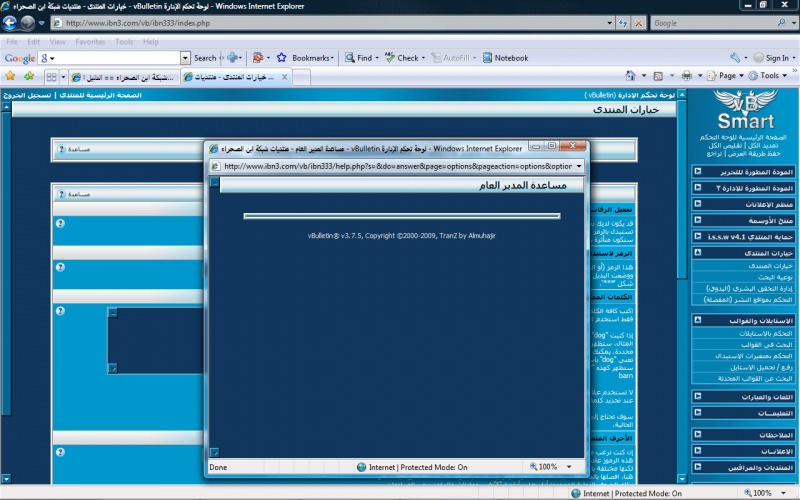Screen dimensions: 800x500
Task: Click the browser Back button
Action: pyautogui.click(x=12, y=22)
